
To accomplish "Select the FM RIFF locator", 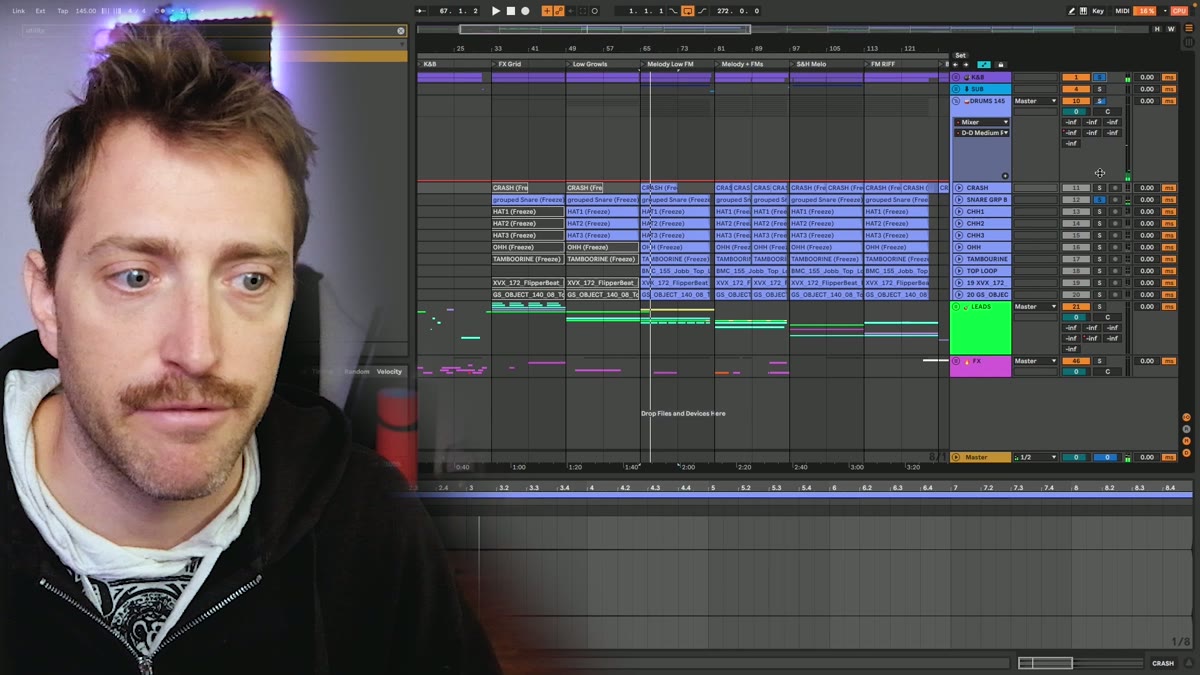I will click(x=881, y=64).
